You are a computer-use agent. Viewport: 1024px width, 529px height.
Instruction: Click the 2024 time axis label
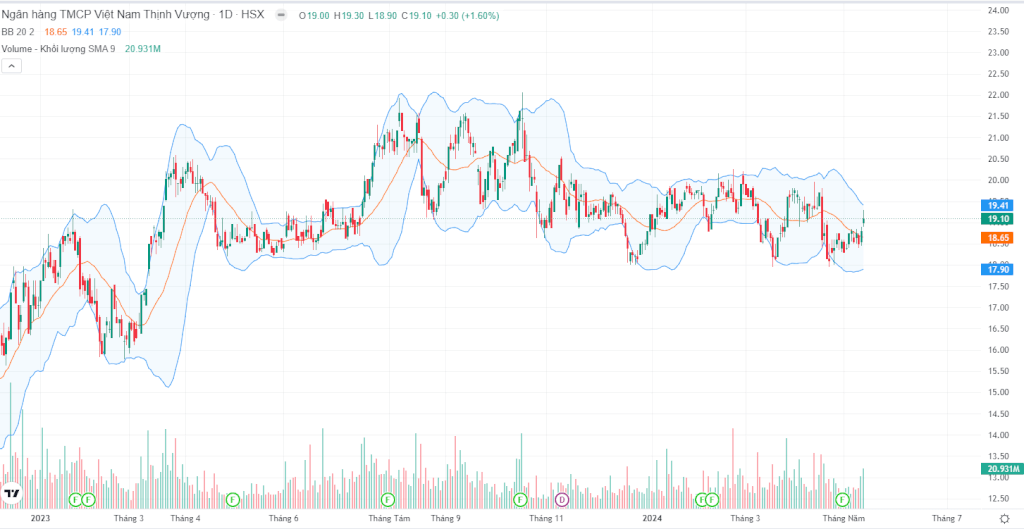tap(651, 519)
